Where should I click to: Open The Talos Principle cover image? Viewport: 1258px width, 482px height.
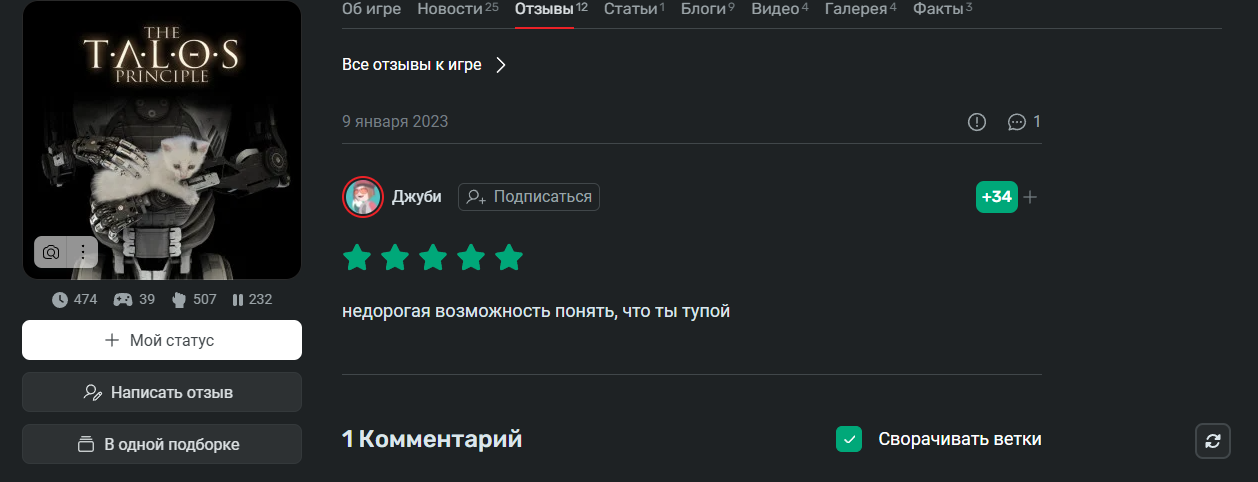[162, 140]
